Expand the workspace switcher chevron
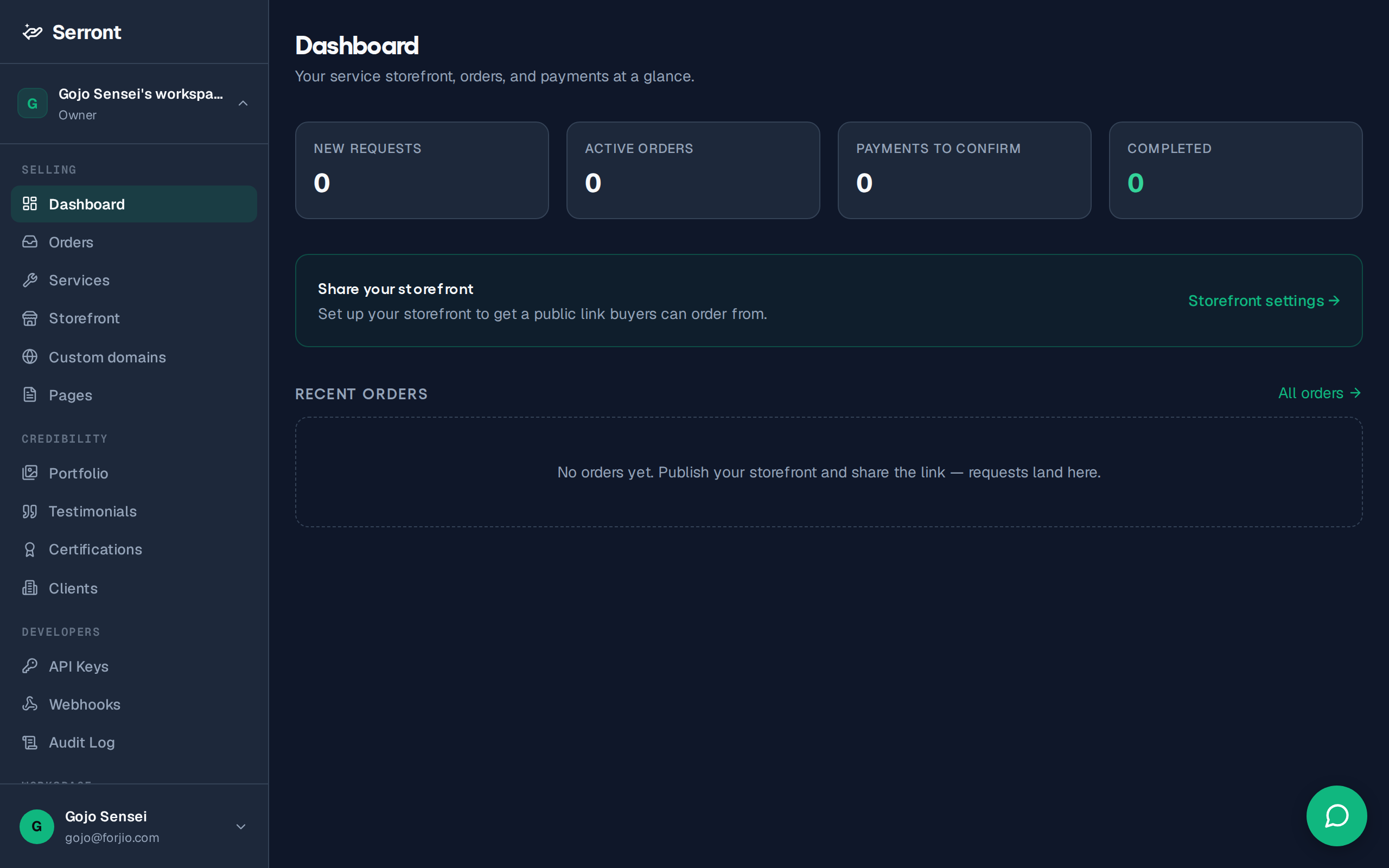This screenshot has height=868, width=1389. [243, 103]
